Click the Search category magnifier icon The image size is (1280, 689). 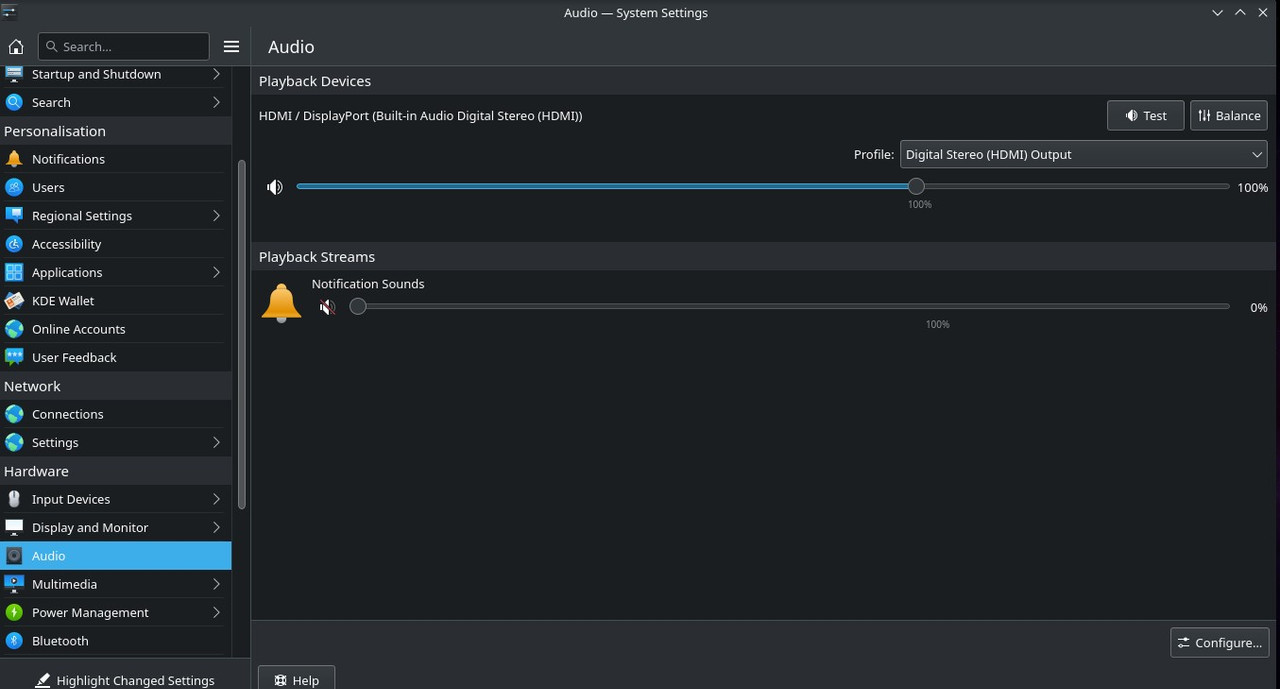(x=14, y=102)
